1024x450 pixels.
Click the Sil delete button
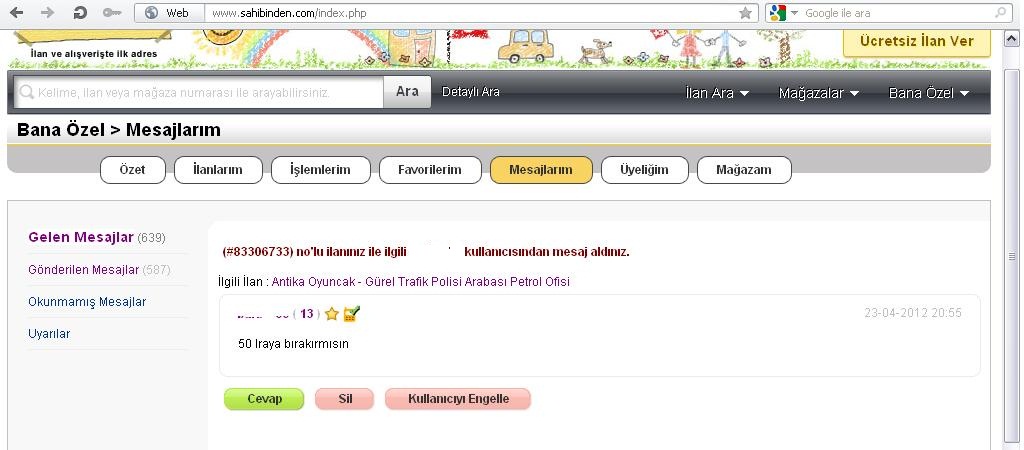344,399
